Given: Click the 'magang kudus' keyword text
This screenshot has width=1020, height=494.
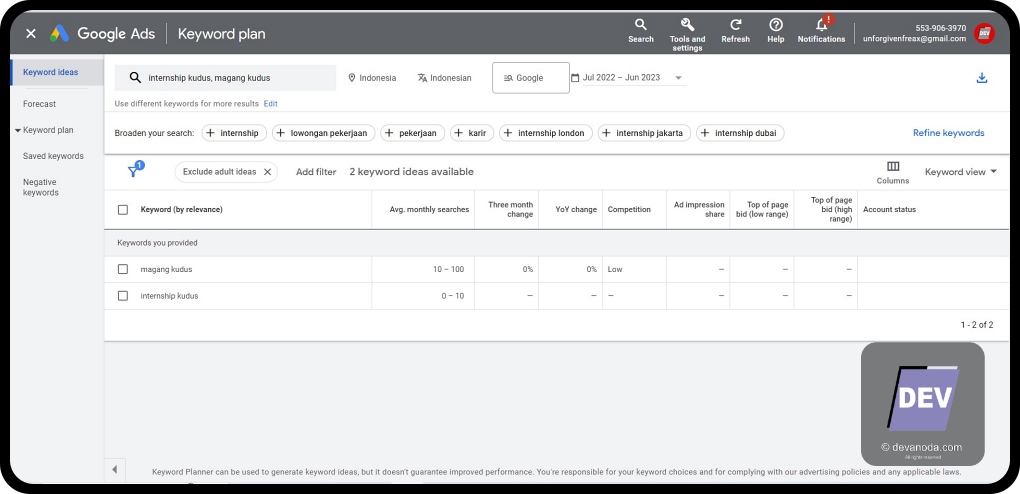Looking at the screenshot, I should coord(167,269).
